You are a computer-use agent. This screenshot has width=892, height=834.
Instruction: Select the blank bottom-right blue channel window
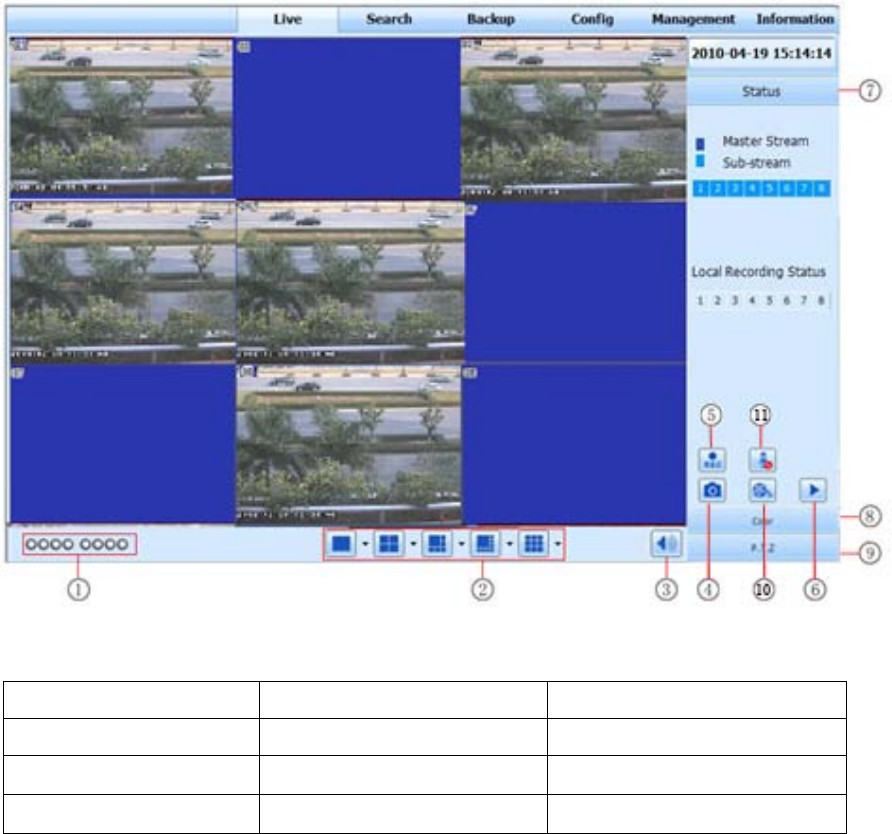coord(574,444)
